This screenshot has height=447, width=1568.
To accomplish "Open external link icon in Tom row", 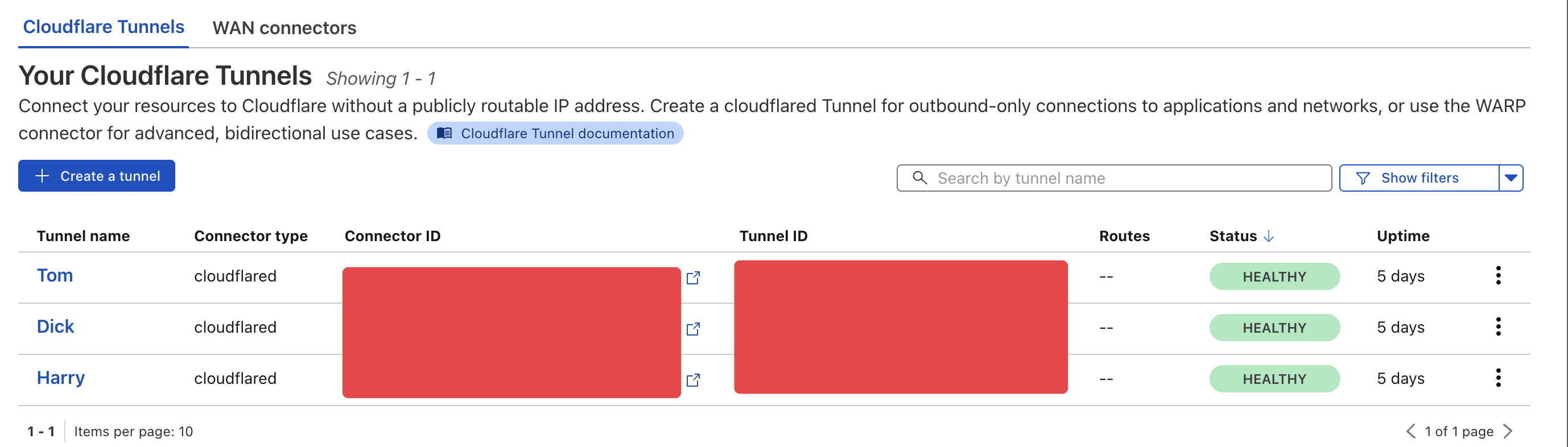I will coord(693,278).
